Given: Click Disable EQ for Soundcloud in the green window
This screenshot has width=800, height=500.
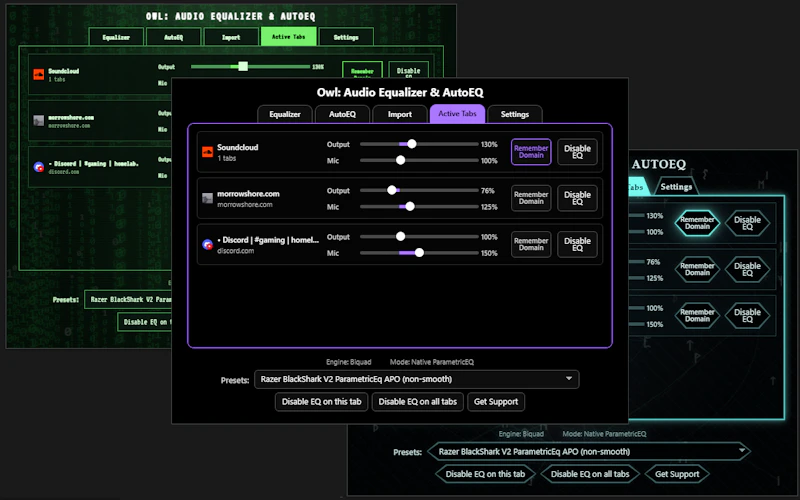Looking at the screenshot, I should coord(408,70).
